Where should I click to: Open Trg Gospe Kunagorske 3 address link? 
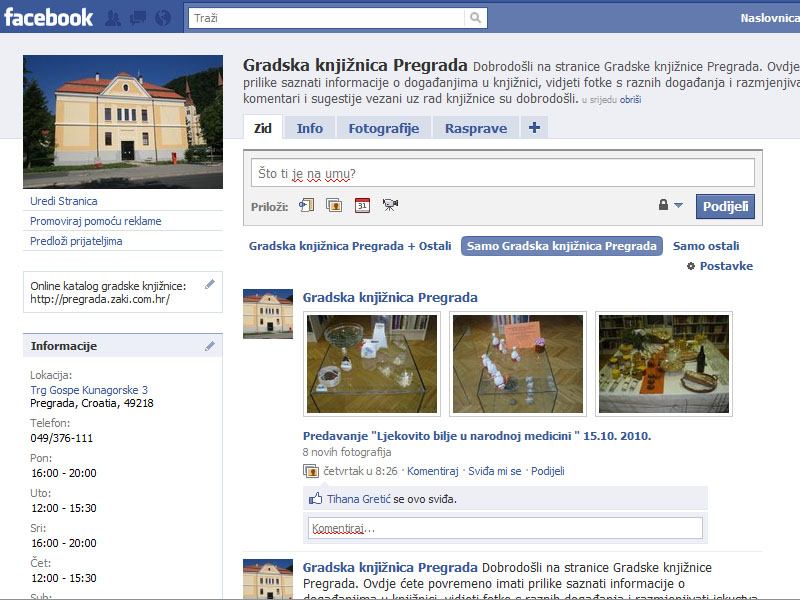pos(89,390)
